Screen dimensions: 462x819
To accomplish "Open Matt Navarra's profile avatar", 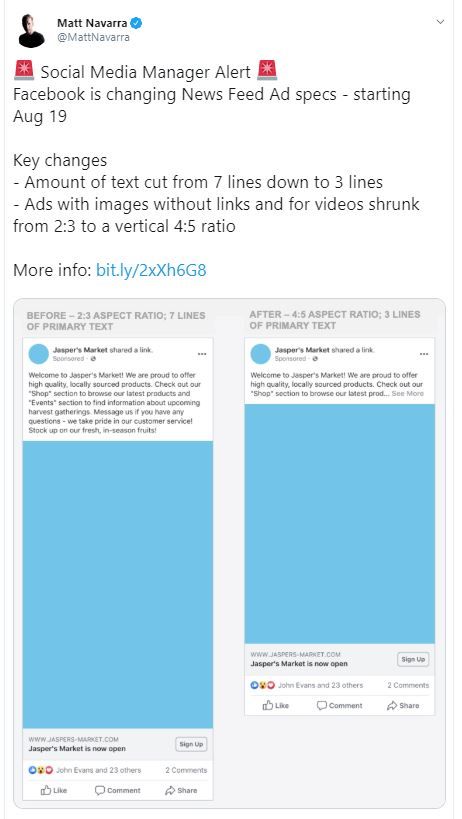I will click(31, 31).
